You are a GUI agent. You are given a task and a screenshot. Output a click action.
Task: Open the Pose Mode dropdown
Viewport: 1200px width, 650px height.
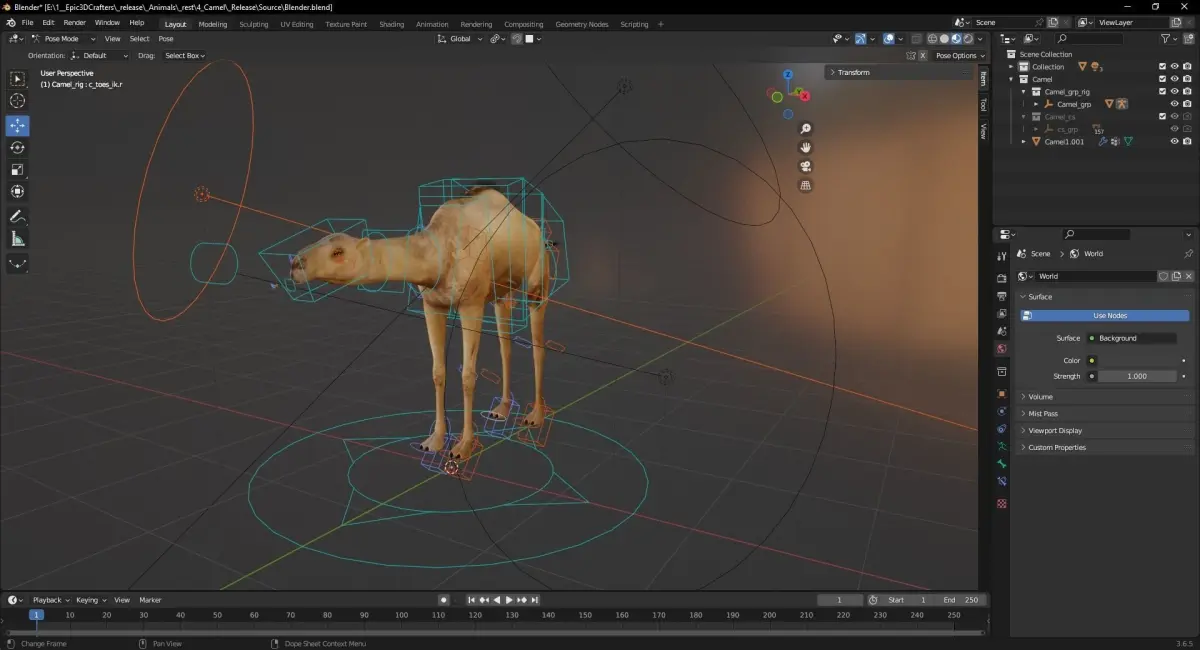pos(63,39)
